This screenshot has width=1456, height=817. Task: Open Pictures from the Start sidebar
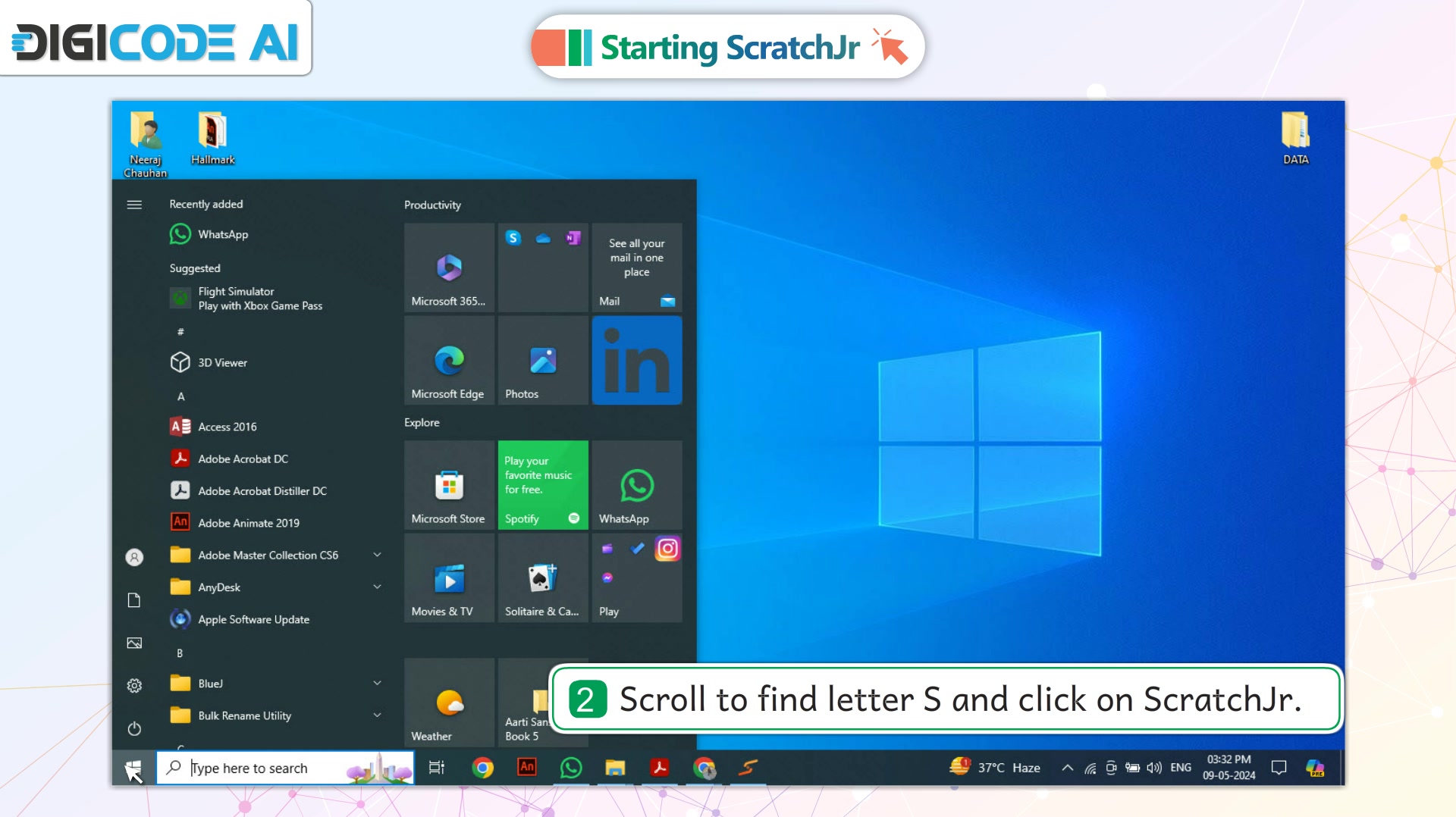pyautogui.click(x=134, y=643)
